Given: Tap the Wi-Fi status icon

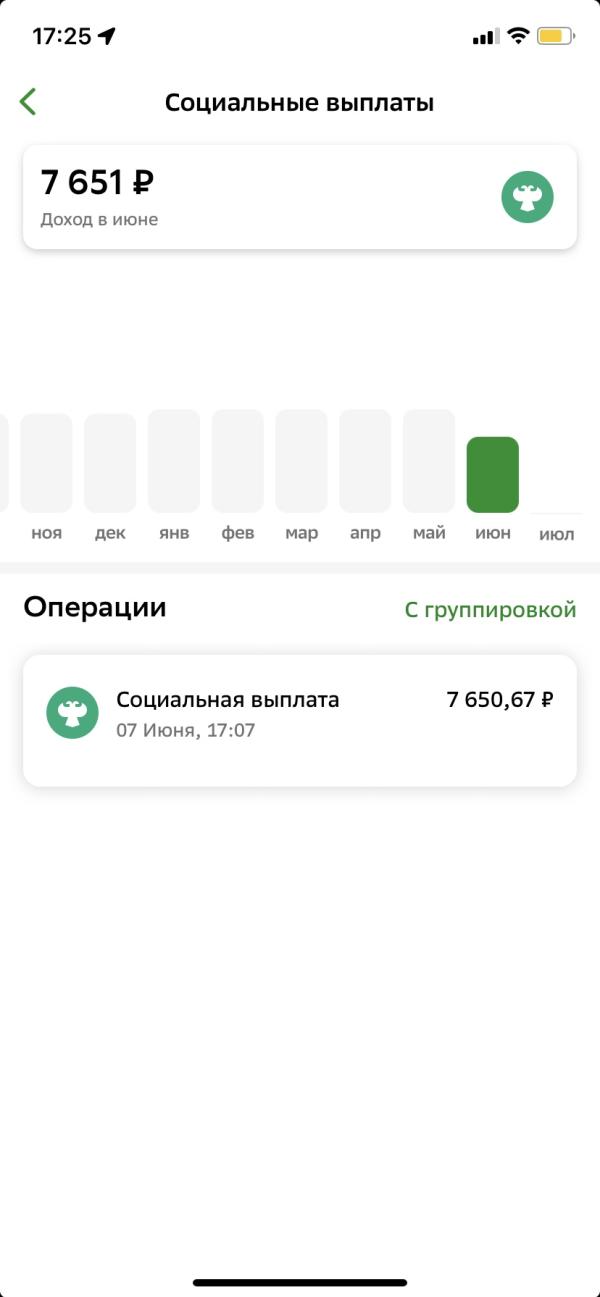Looking at the screenshot, I should (x=517, y=37).
